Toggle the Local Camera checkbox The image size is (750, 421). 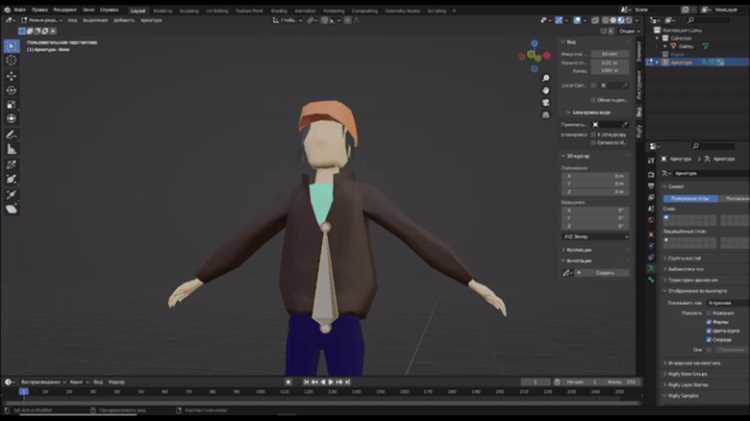594,85
